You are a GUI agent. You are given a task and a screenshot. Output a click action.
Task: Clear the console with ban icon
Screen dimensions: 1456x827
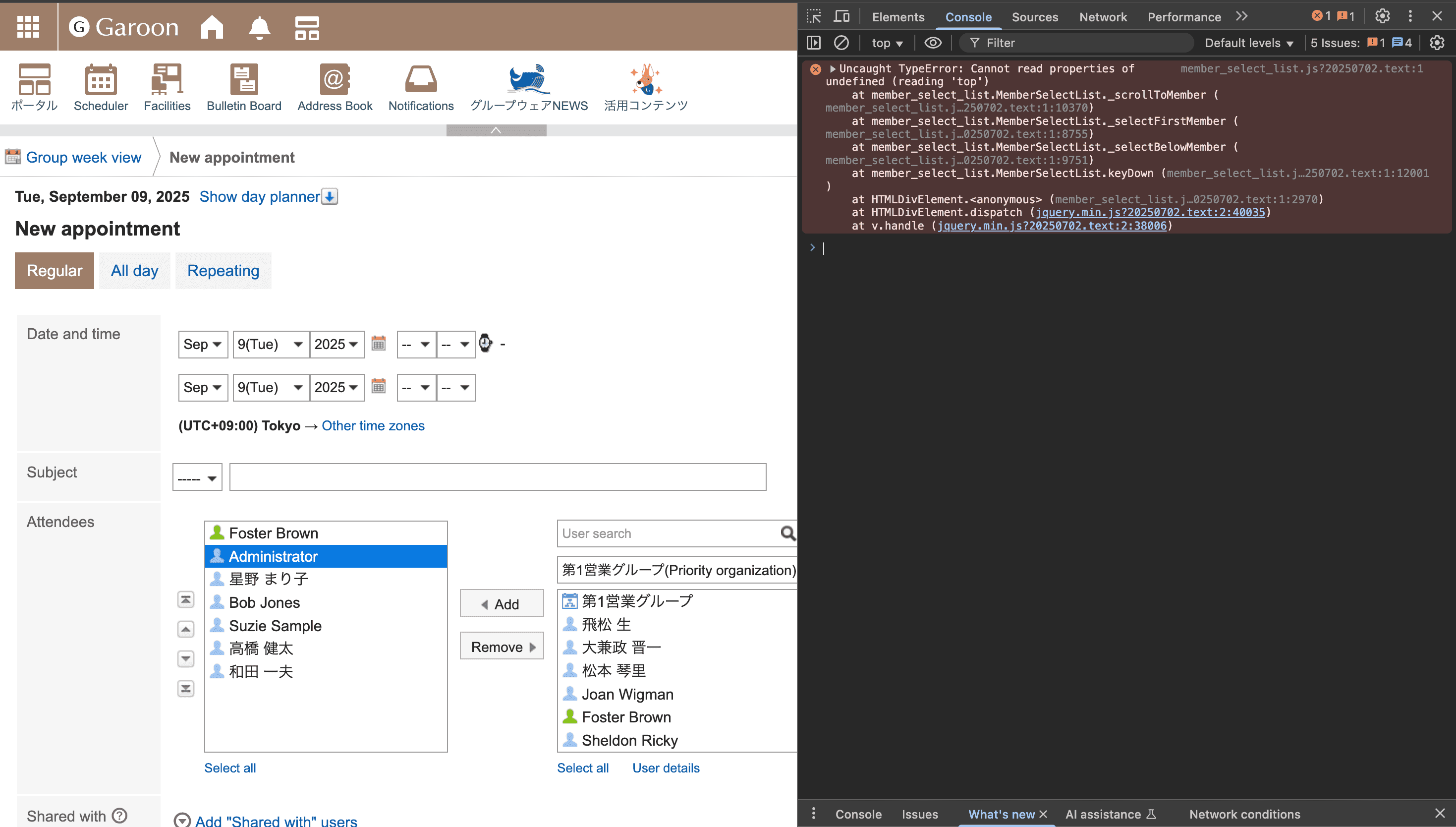pyautogui.click(x=841, y=43)
